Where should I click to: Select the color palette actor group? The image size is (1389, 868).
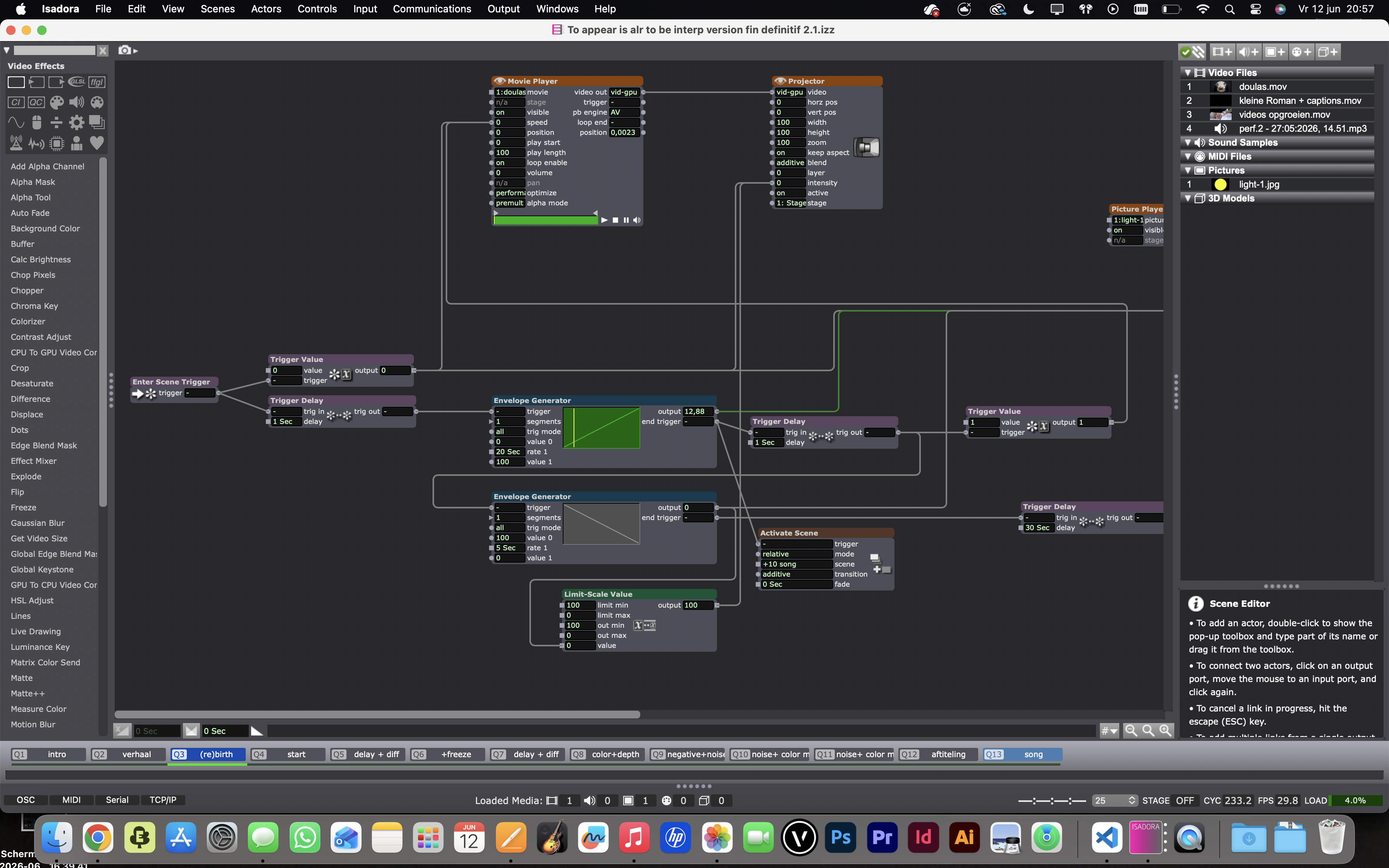click(56, 102)
